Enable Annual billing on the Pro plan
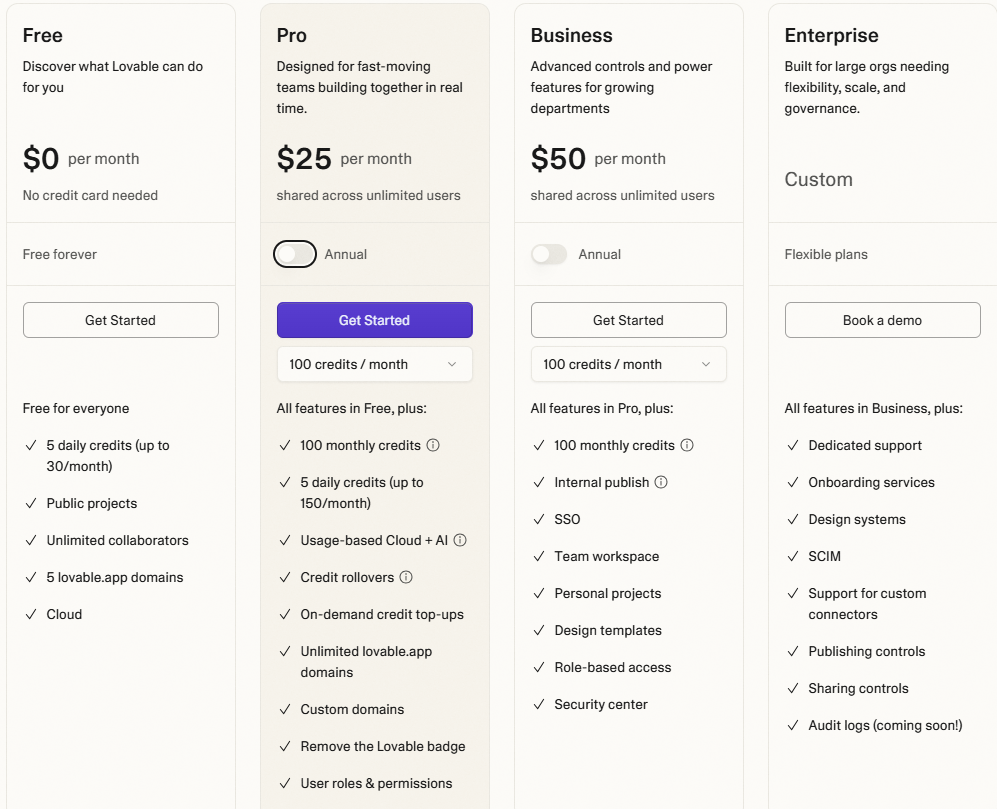The image size is (997, 809). [294, 254]
